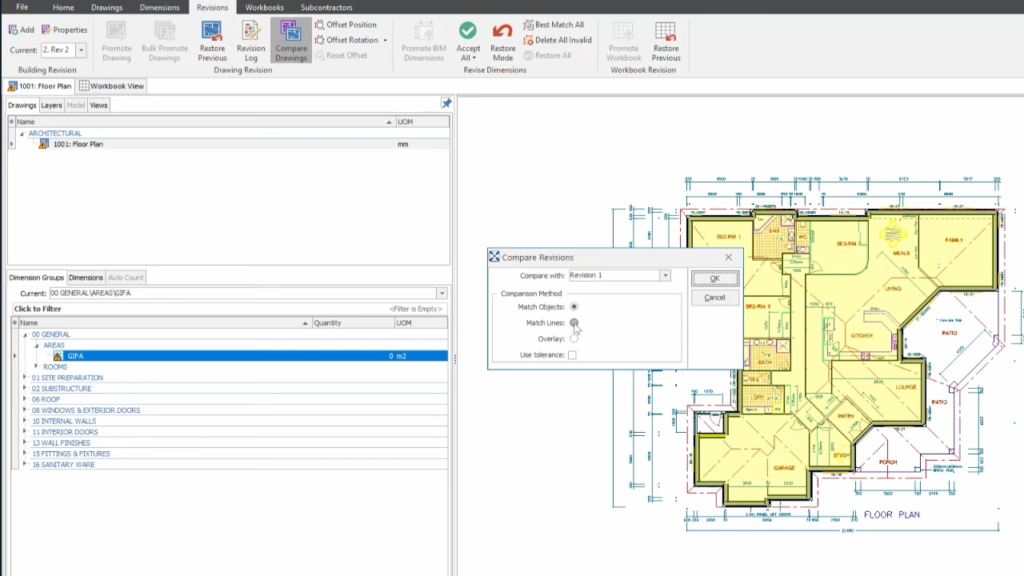
Task: Switch to the Layers panel tab
Action: click(51, 105)
